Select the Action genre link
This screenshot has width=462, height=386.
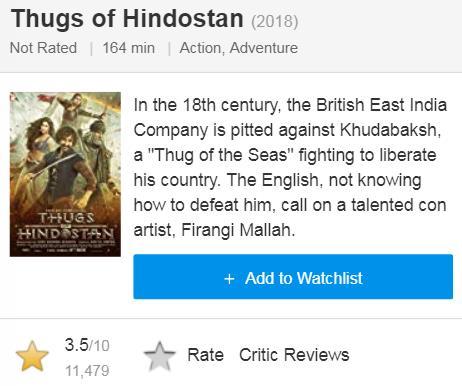point(201,48)
